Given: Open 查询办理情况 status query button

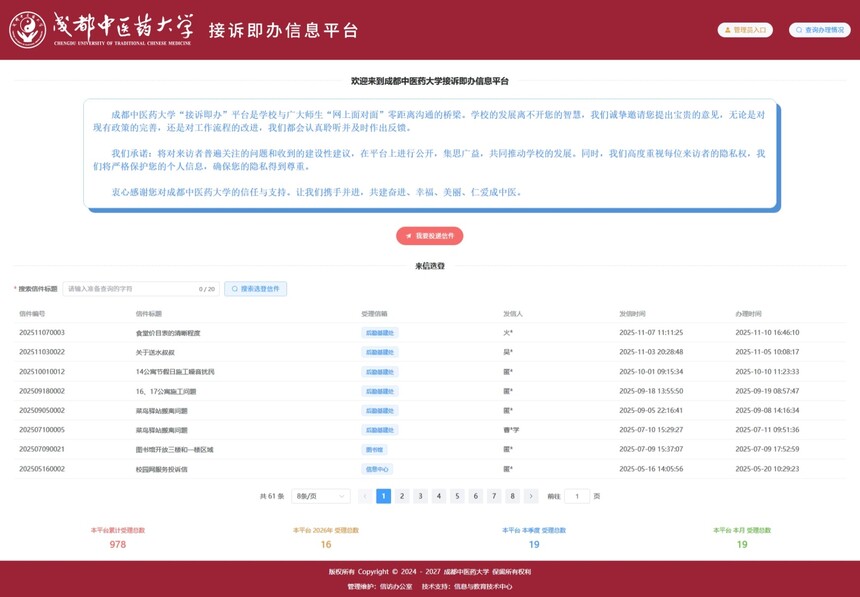Looking at the screenshot, I should coord(819,30).
